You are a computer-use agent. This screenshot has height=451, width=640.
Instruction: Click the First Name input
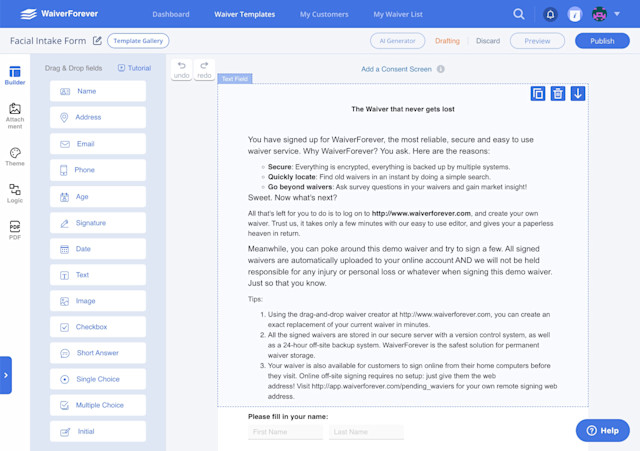(x=285, y=432)
